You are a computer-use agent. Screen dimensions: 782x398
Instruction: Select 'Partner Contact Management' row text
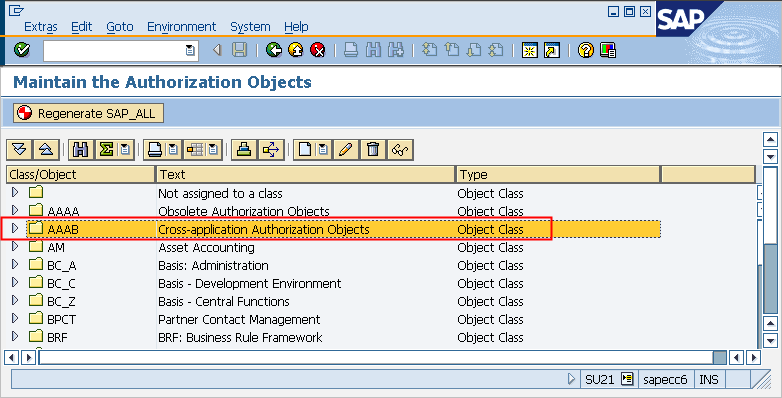click(239, 319)
